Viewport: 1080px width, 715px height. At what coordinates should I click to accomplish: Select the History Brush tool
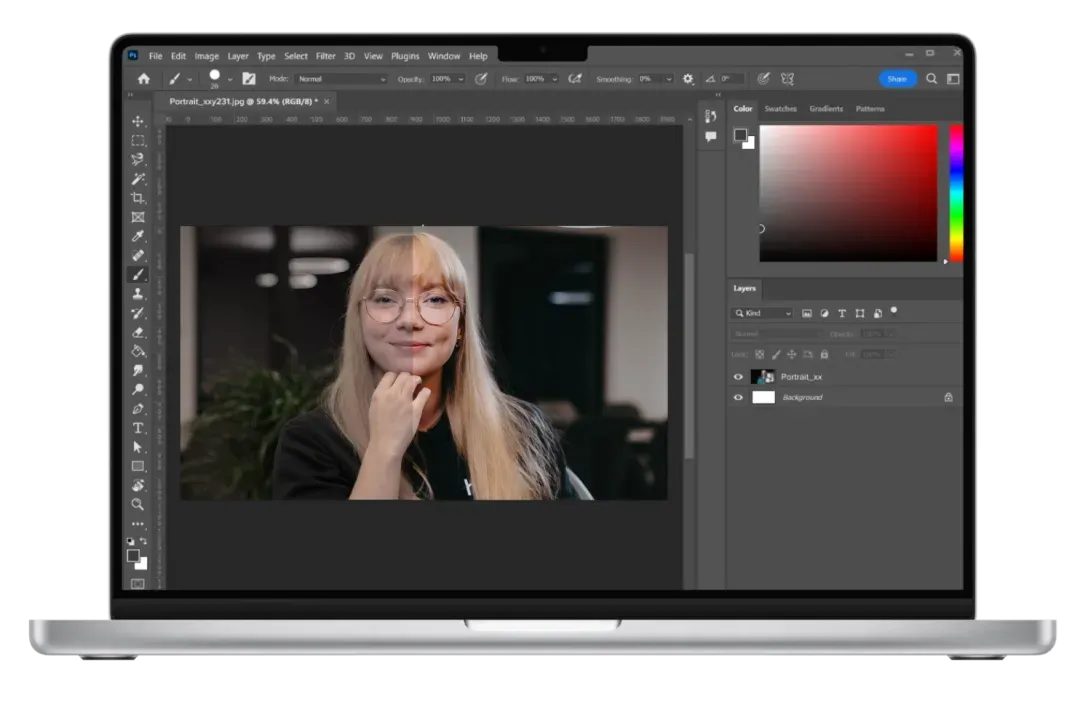(138, 313)
